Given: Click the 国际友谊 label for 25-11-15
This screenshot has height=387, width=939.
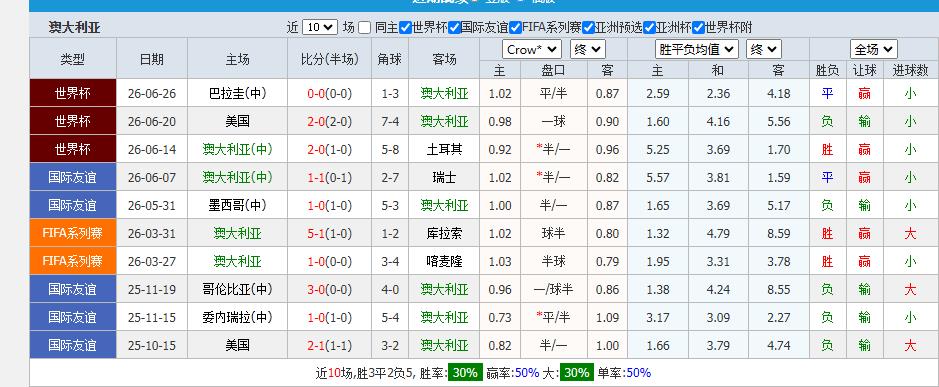Looking at the screenshot, I should click(72, 317).
